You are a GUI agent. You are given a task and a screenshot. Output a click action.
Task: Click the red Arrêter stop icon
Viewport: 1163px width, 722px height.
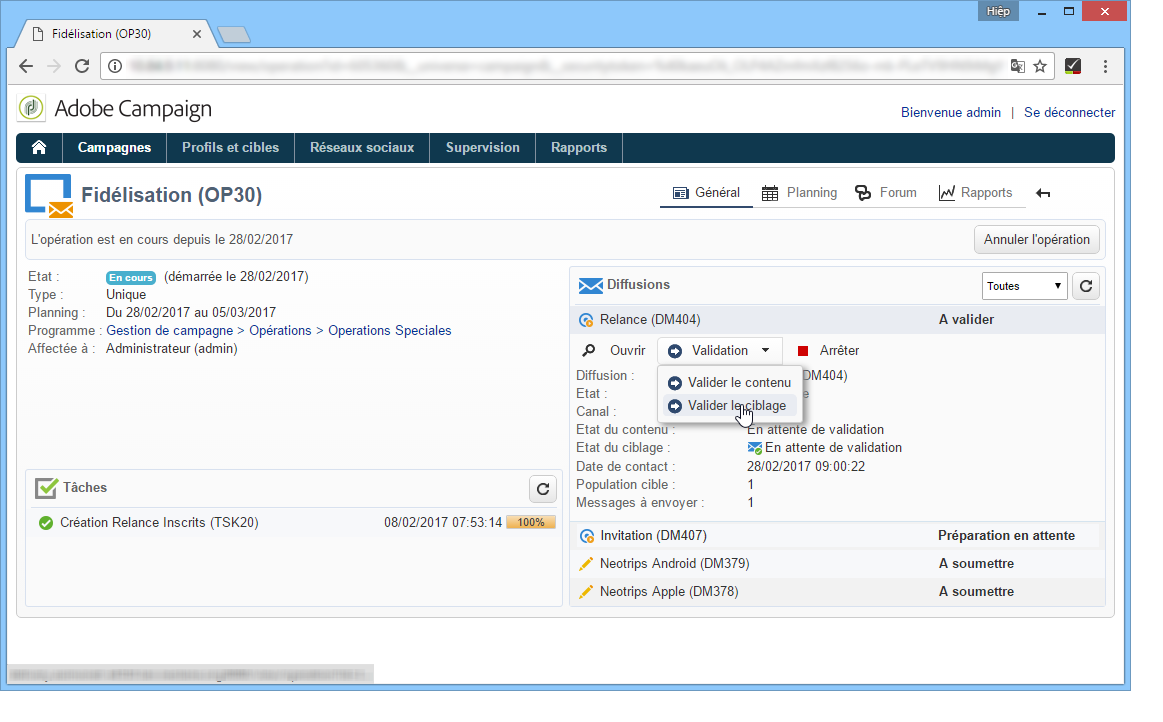(x=803, y=351)
